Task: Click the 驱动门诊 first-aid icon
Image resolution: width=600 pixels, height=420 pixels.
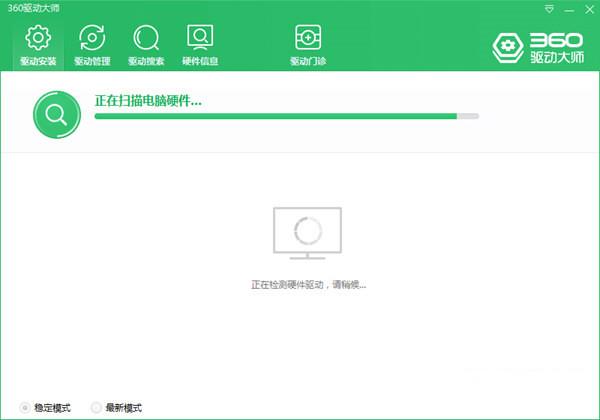Action: pos(308,38)
